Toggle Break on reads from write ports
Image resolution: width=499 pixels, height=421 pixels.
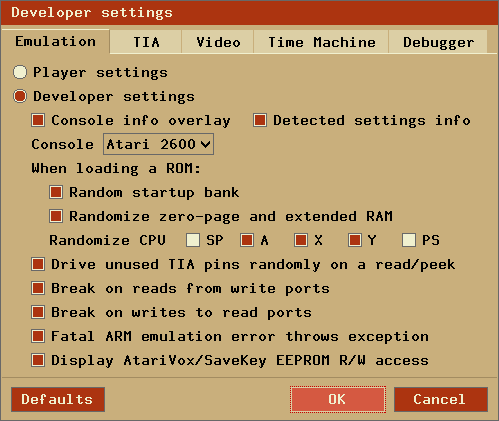coord(38,288)
